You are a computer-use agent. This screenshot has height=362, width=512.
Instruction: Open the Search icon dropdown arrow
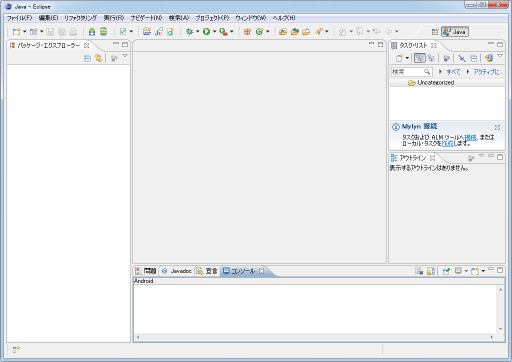[327, 32]
